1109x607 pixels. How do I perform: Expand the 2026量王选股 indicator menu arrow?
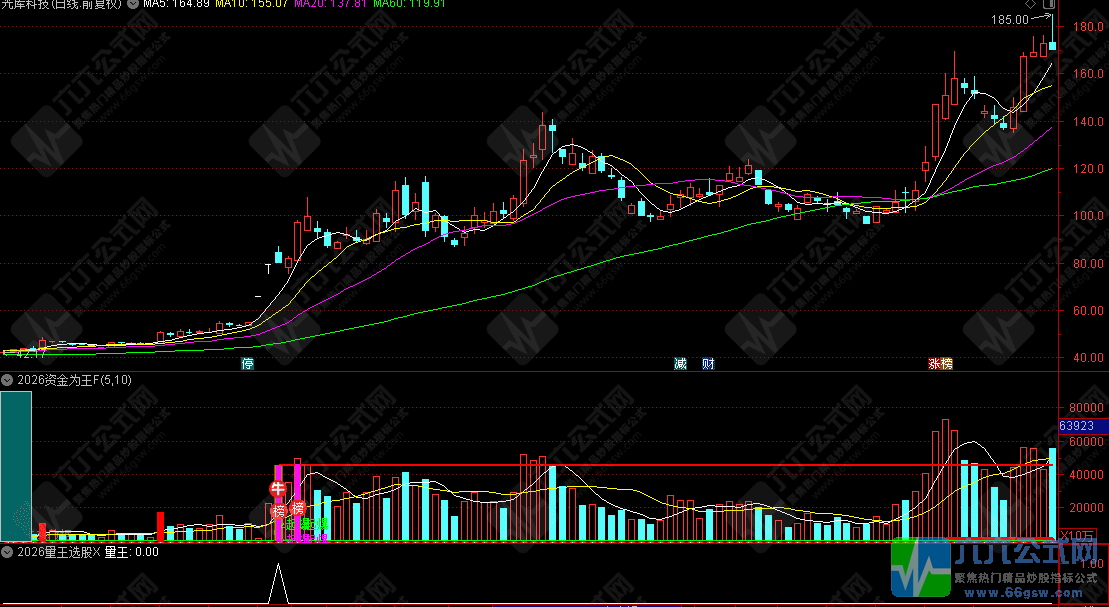[6, 551]
